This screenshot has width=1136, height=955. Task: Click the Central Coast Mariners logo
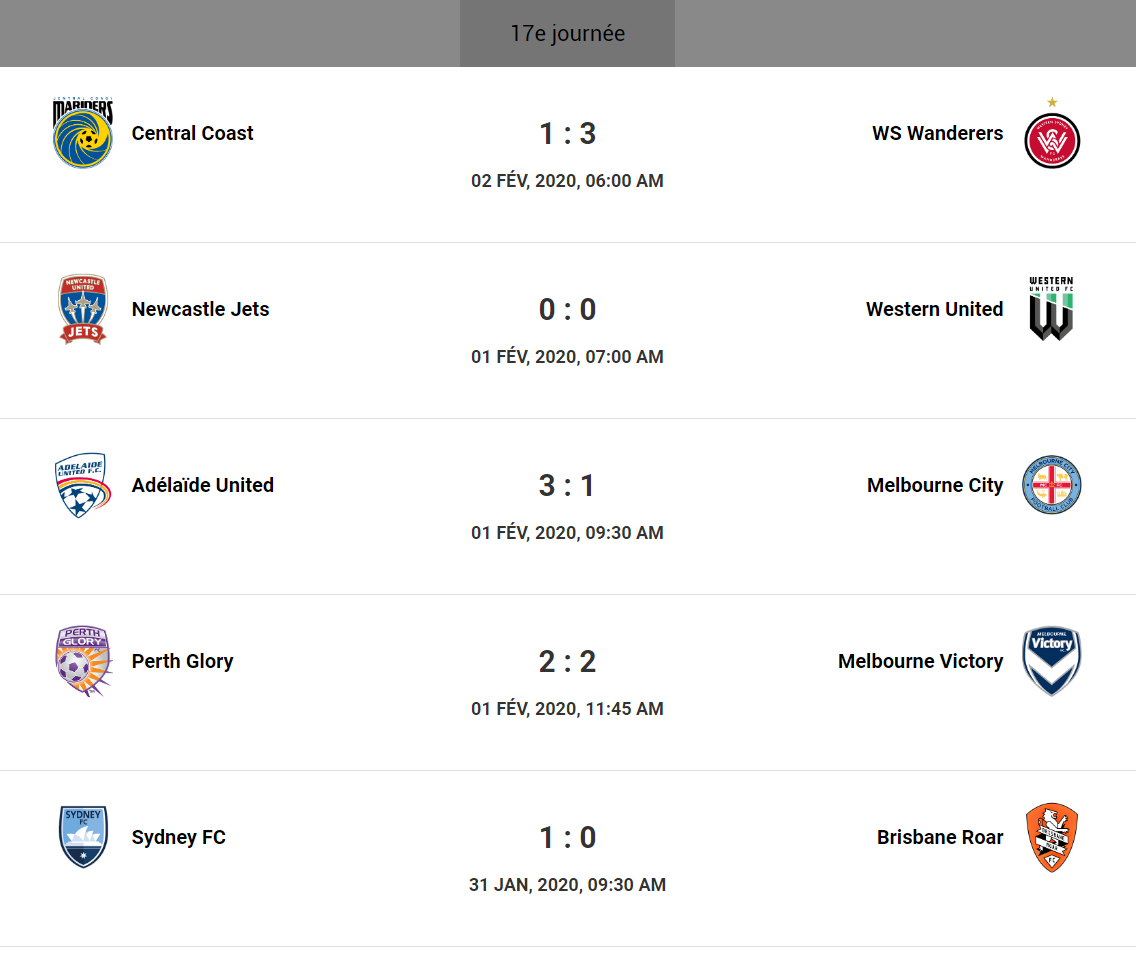(83, 133)
